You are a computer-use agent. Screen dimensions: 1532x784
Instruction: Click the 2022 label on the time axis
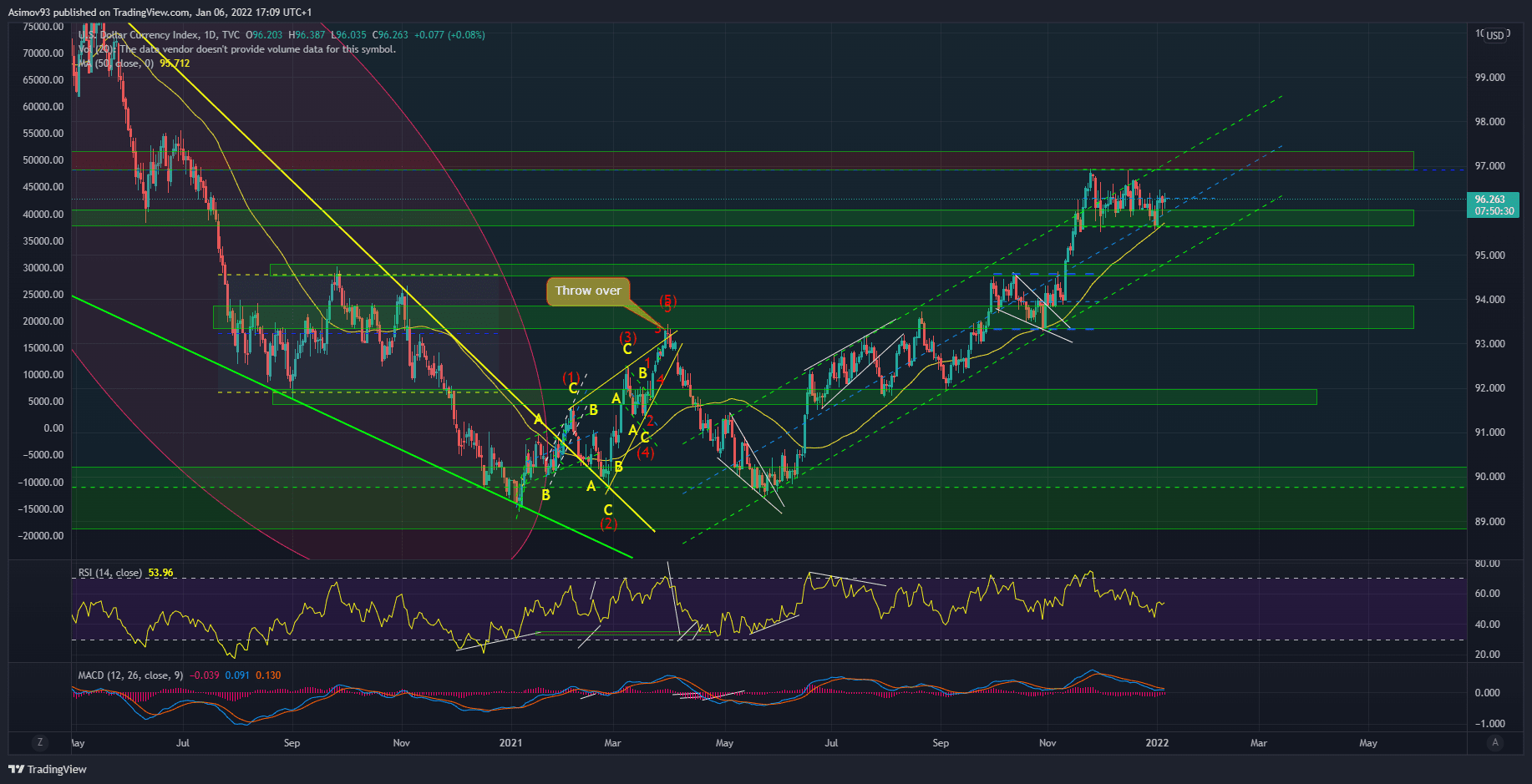coord(1157,742)
